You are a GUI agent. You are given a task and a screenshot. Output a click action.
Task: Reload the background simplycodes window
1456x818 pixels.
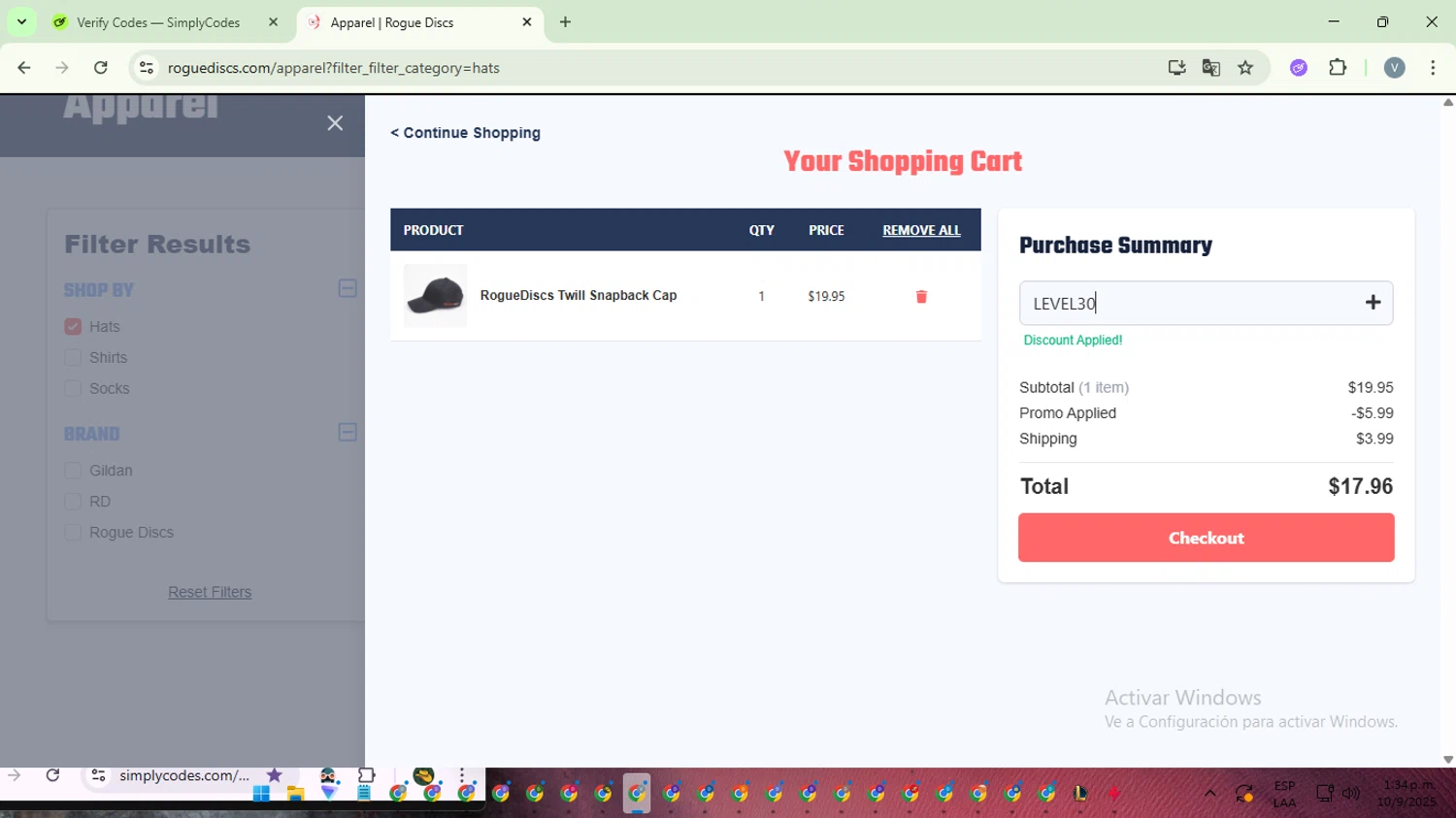point(52,775)
